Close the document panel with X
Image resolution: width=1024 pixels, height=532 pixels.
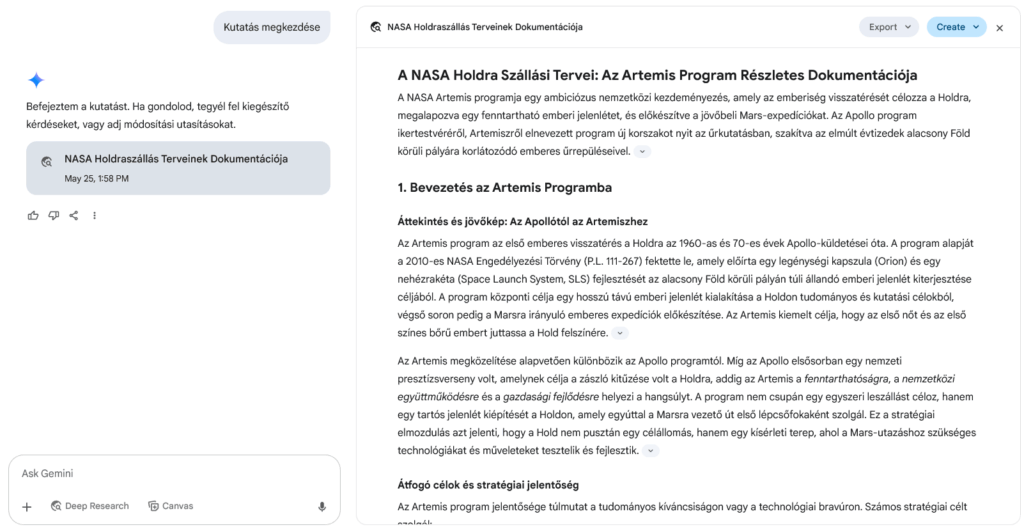[999, 27]
